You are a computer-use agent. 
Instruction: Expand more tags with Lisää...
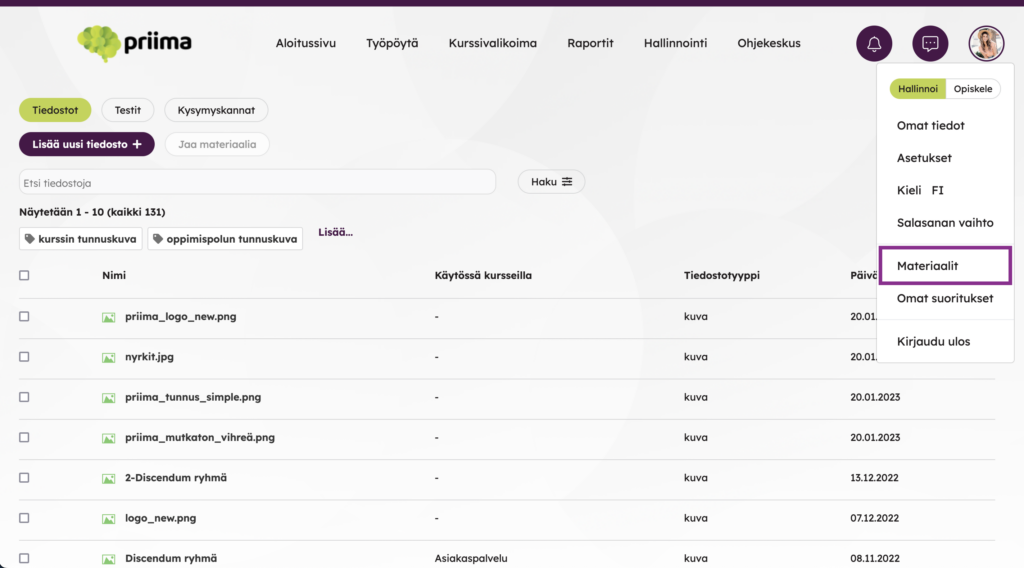click(x=335, y=232)
